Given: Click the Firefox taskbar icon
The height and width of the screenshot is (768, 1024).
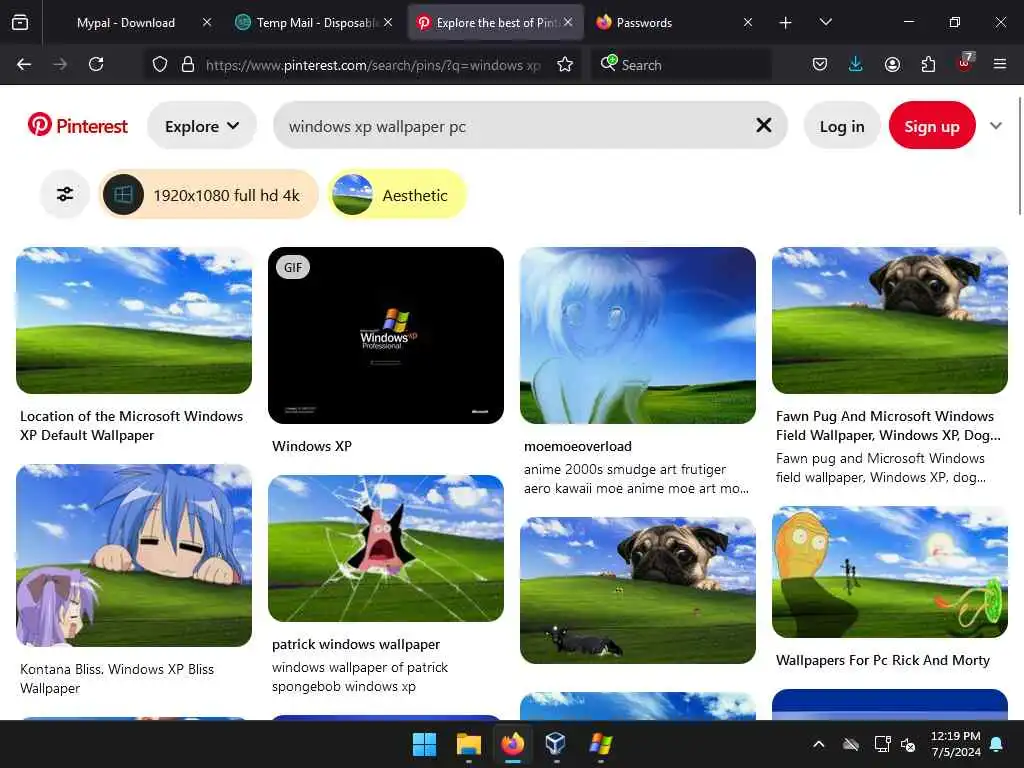Looking at the screenshot, I should click(513, 744).
